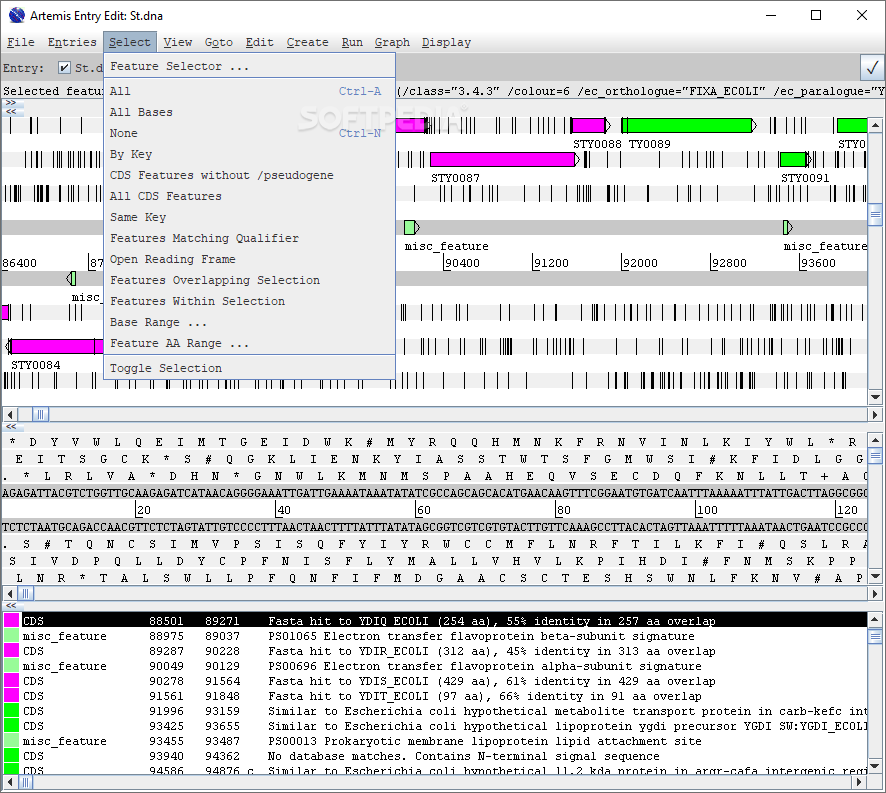Collapse feature list with << toggle

11,605
